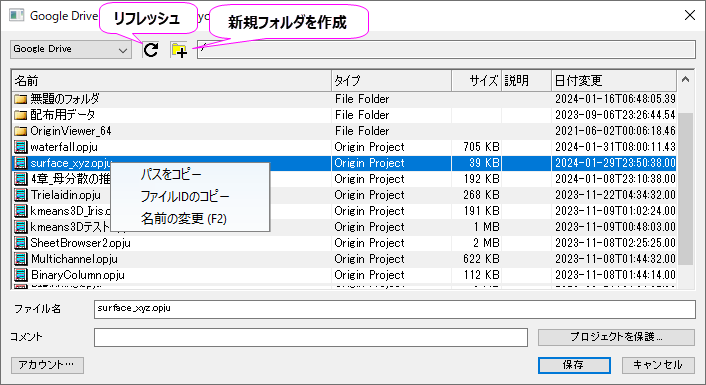This screenshot has height=385, width=706.
Task: Select the 配布用データ folder icon
Action: tap(21, 115)
